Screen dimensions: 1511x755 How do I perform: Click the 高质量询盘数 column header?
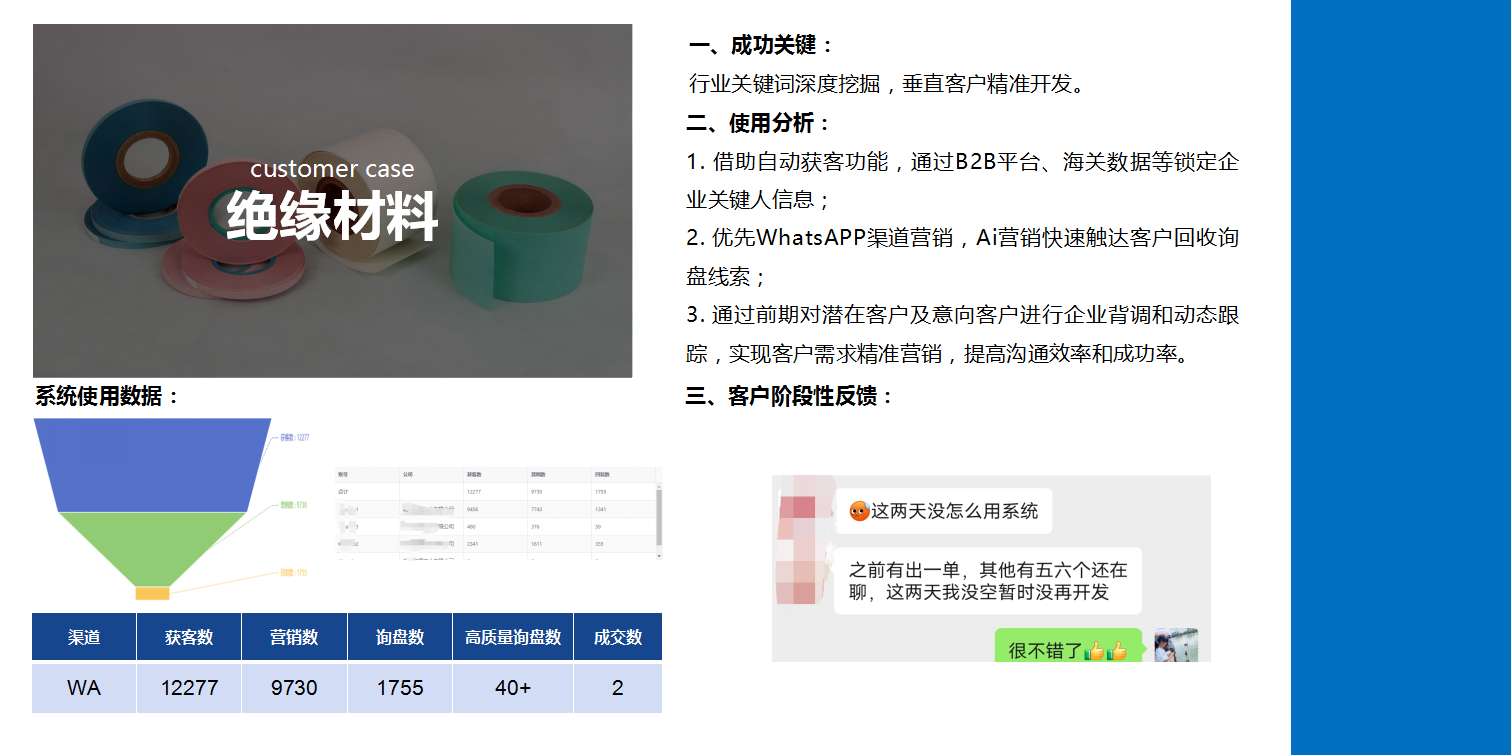tap(513, 637)
